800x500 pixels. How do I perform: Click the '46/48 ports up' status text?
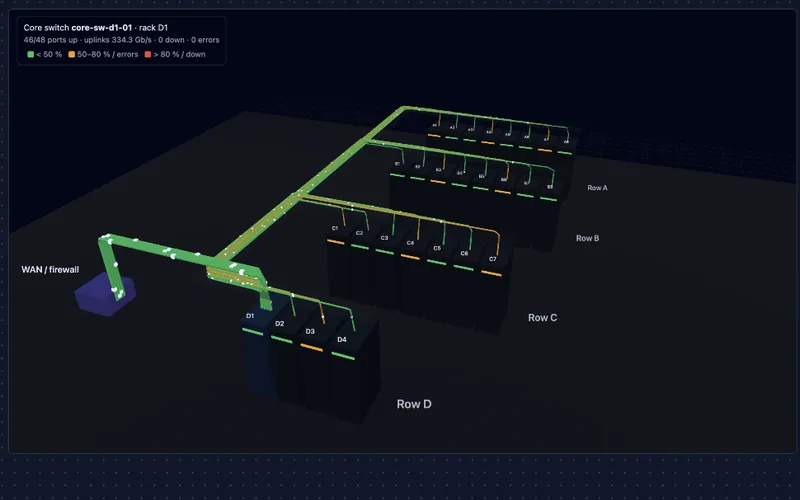click(x=51, y=40)
